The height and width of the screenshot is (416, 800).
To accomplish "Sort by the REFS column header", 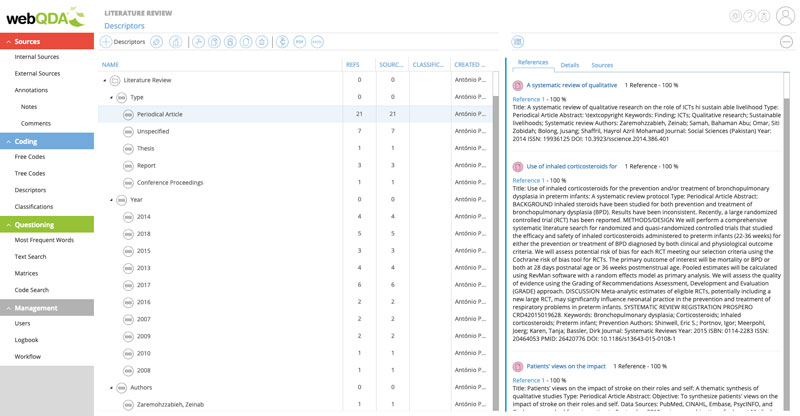I will click(353, 65).
